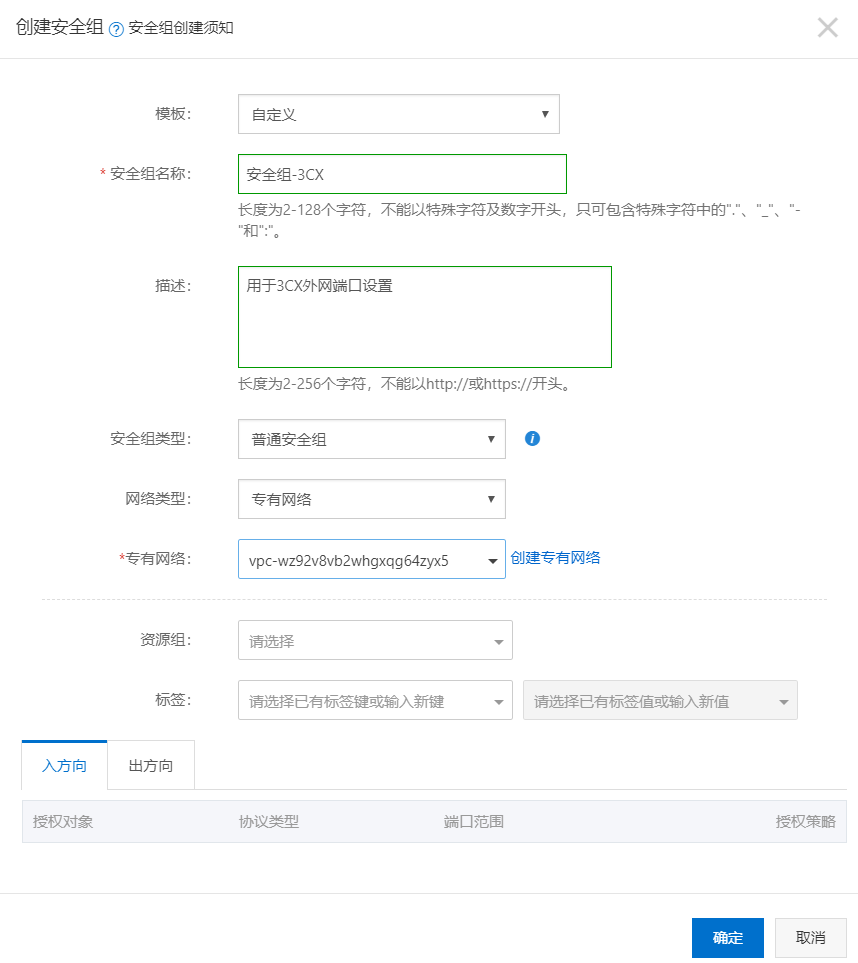
Task: Click the 创建安全组 dialog title
Action: (60, 27)
